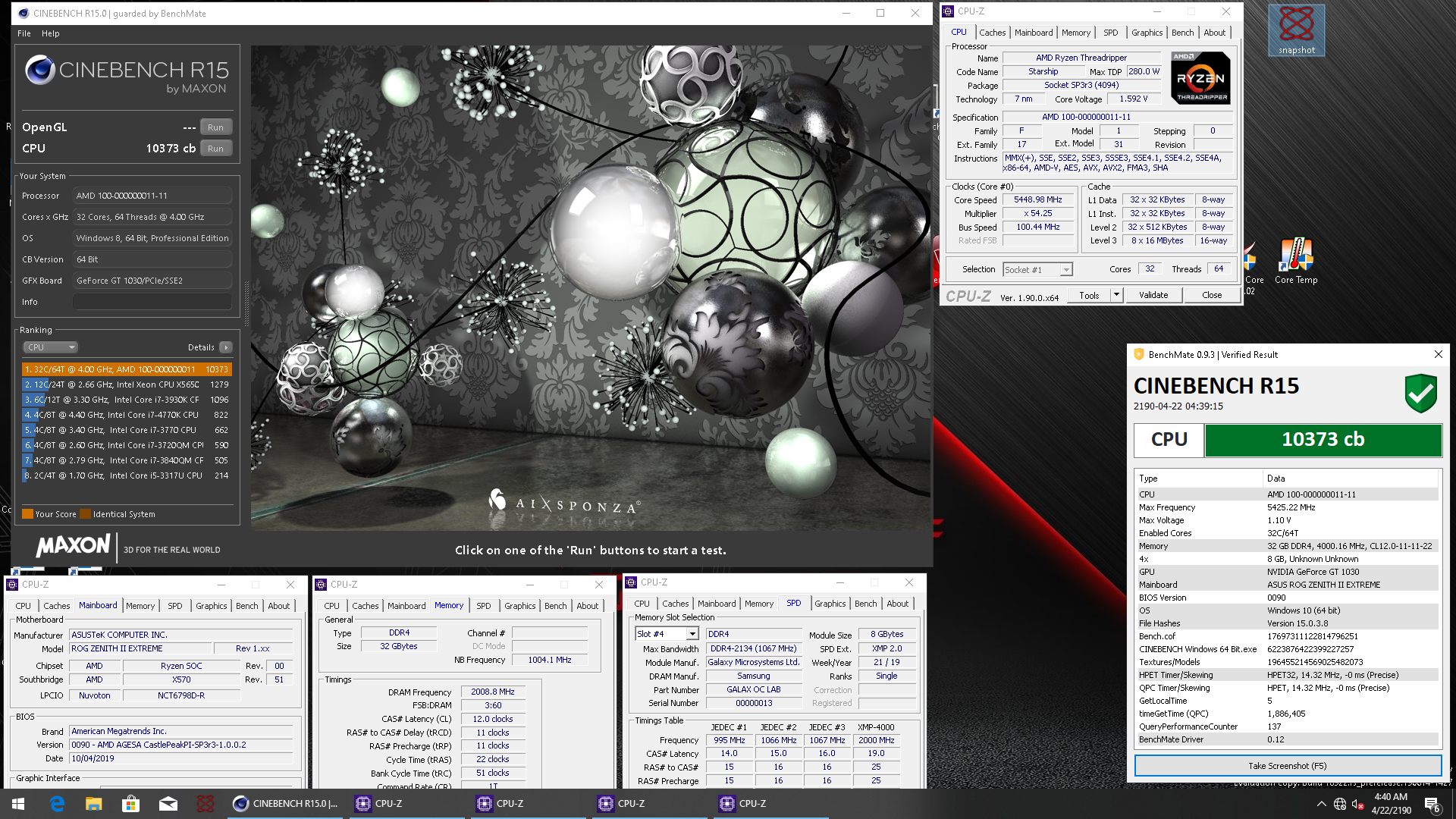Click the Max Frequency row in BenchMate
The height and width of the screenshot is (819, 1456).
tap(1287, 507)
